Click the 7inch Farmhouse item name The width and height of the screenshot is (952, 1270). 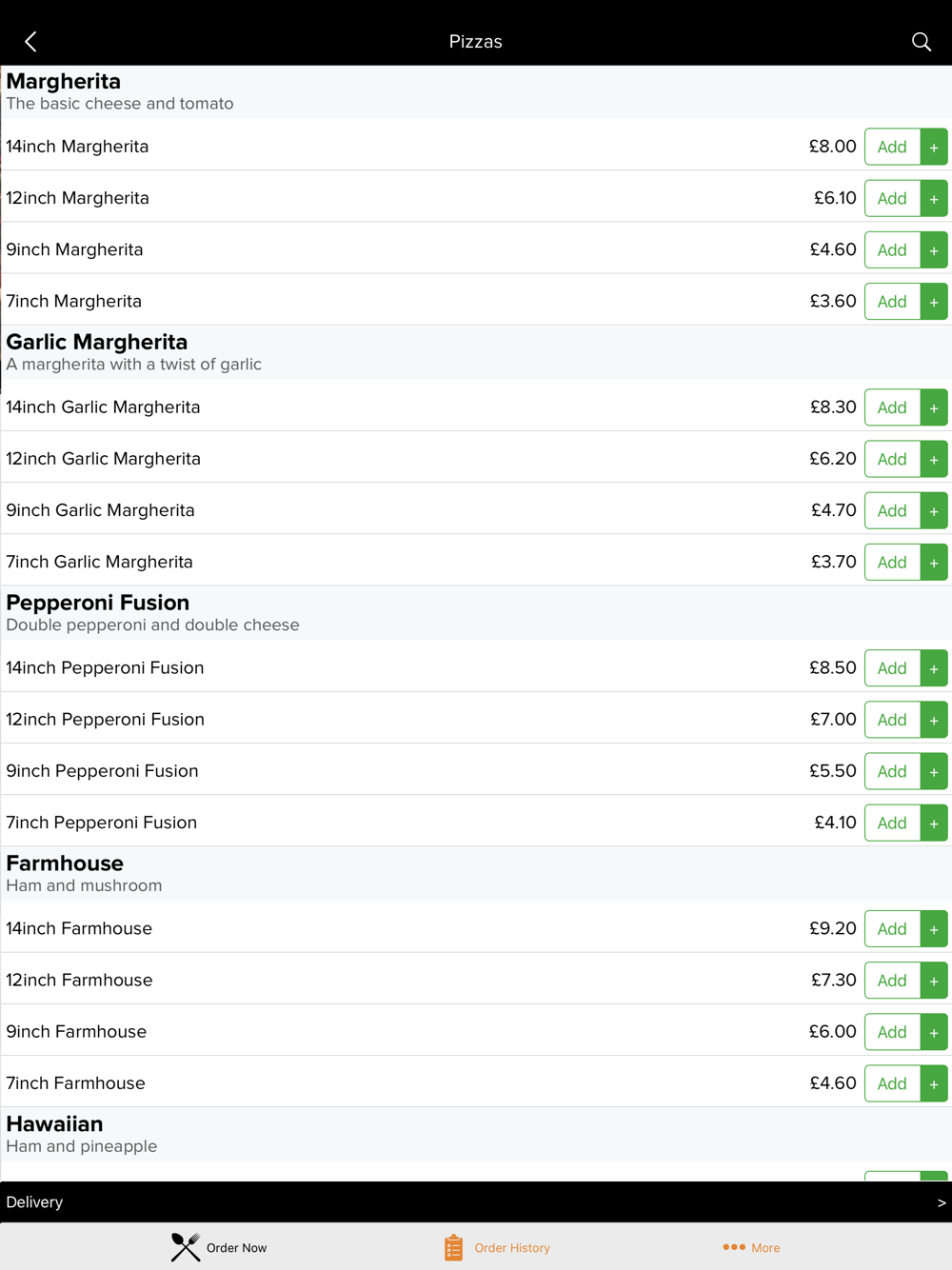click(76, 1083)
